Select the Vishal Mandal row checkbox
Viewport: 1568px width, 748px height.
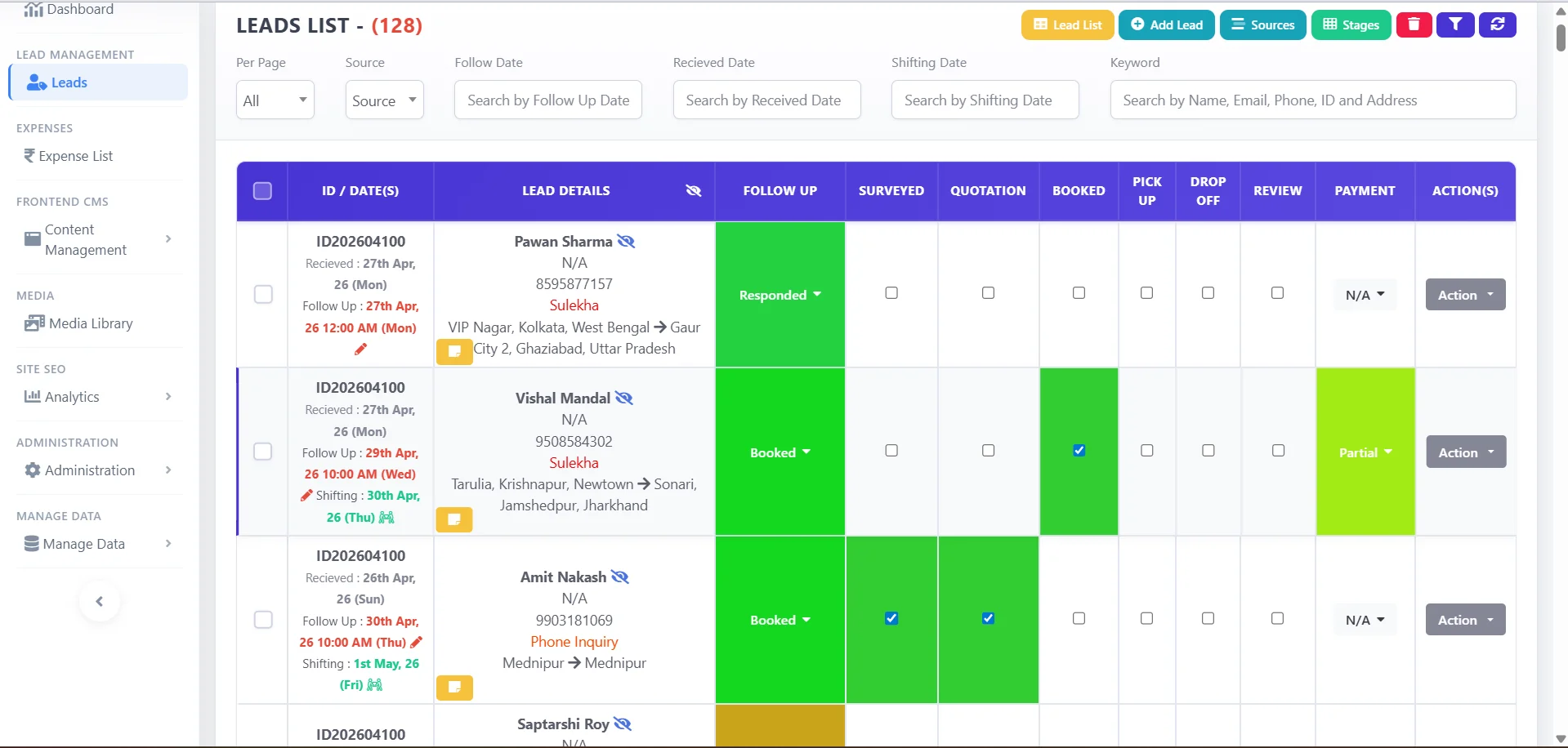pos(263,452)
